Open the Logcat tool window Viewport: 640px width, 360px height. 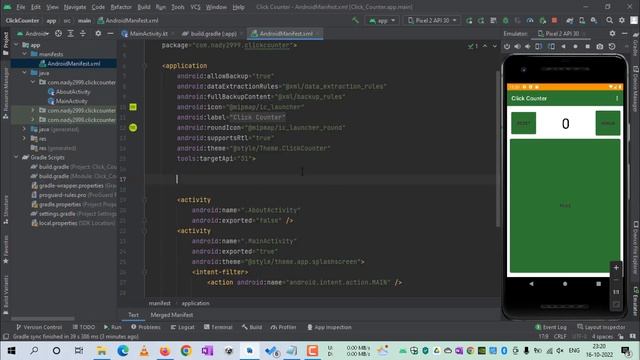point(182,327)
